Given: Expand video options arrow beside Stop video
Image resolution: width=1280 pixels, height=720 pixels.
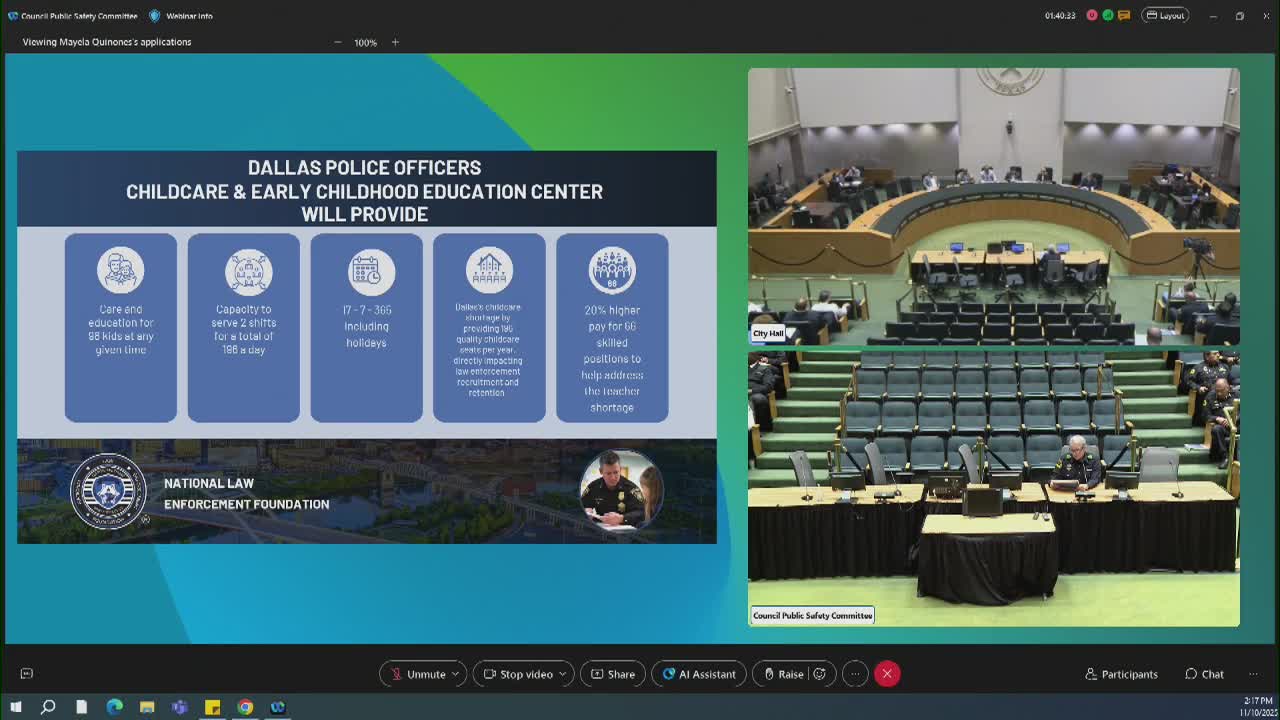Looking at the screenshot, I should [x=562, y=674].
